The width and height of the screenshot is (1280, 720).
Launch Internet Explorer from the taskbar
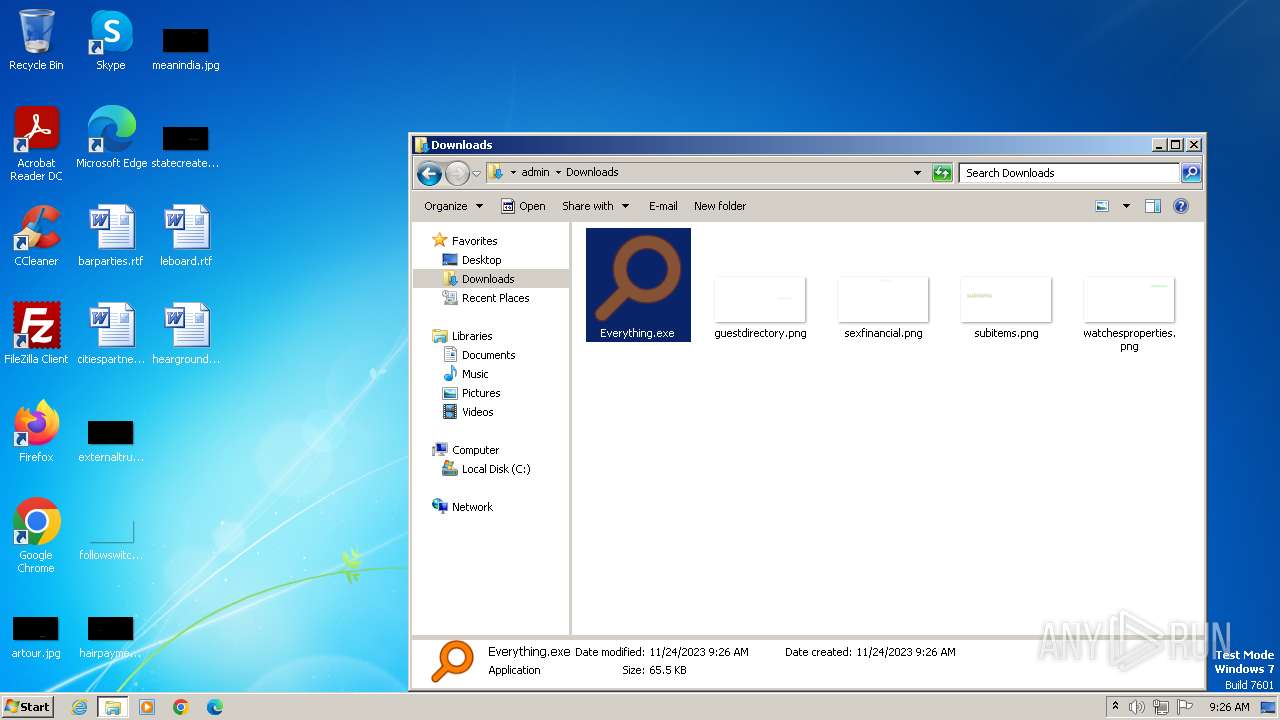79,707
